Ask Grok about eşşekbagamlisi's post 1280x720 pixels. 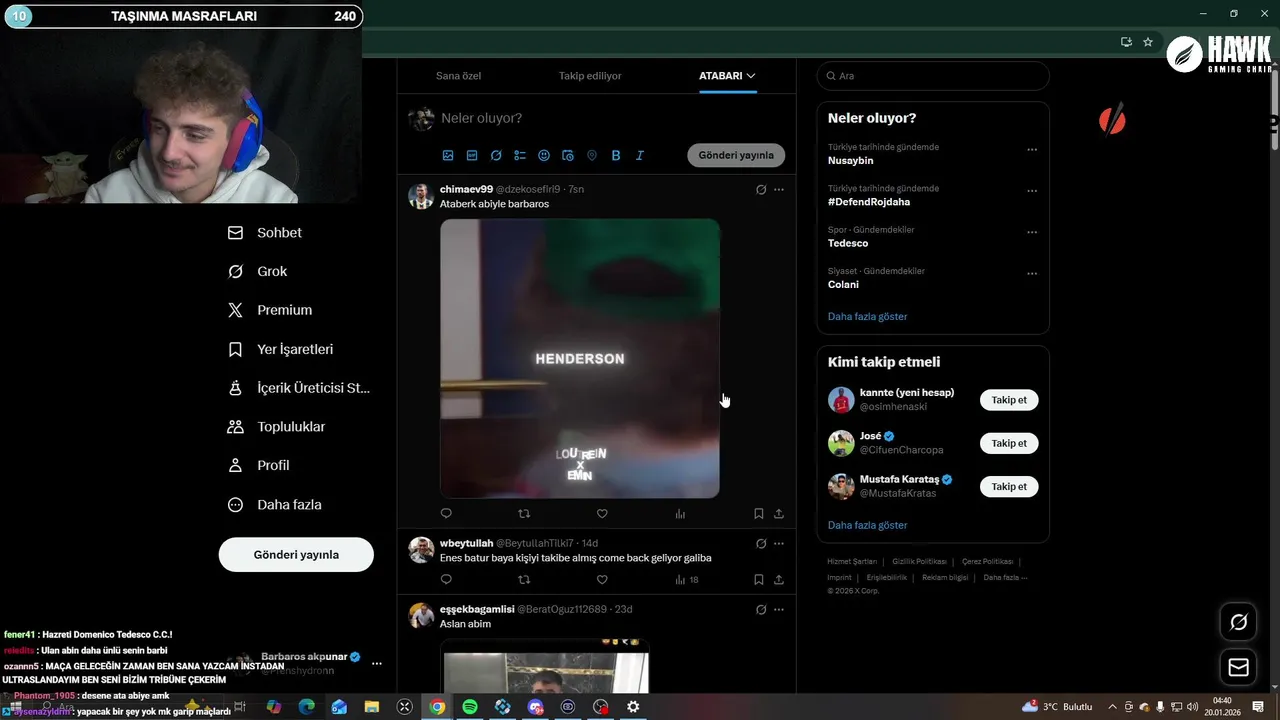[761, 609]
